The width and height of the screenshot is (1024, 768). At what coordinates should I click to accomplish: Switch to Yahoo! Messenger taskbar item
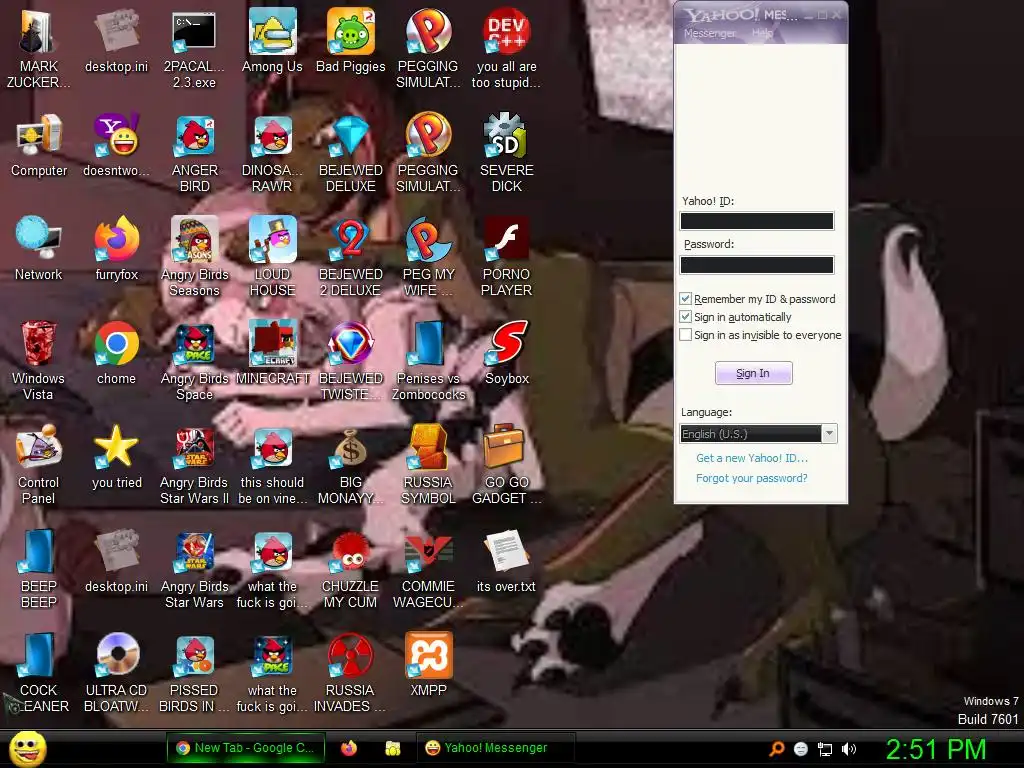click(495, 748)
